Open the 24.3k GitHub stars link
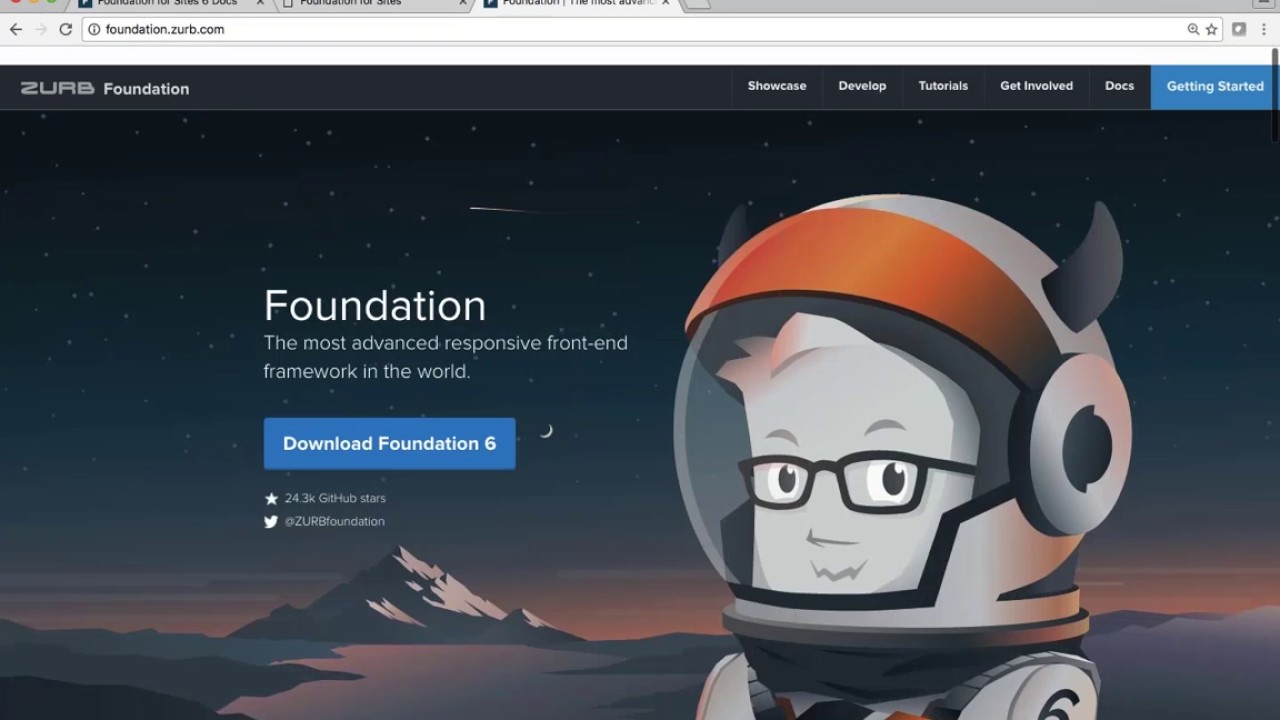 pyautogui.click(x=335, y=498)
